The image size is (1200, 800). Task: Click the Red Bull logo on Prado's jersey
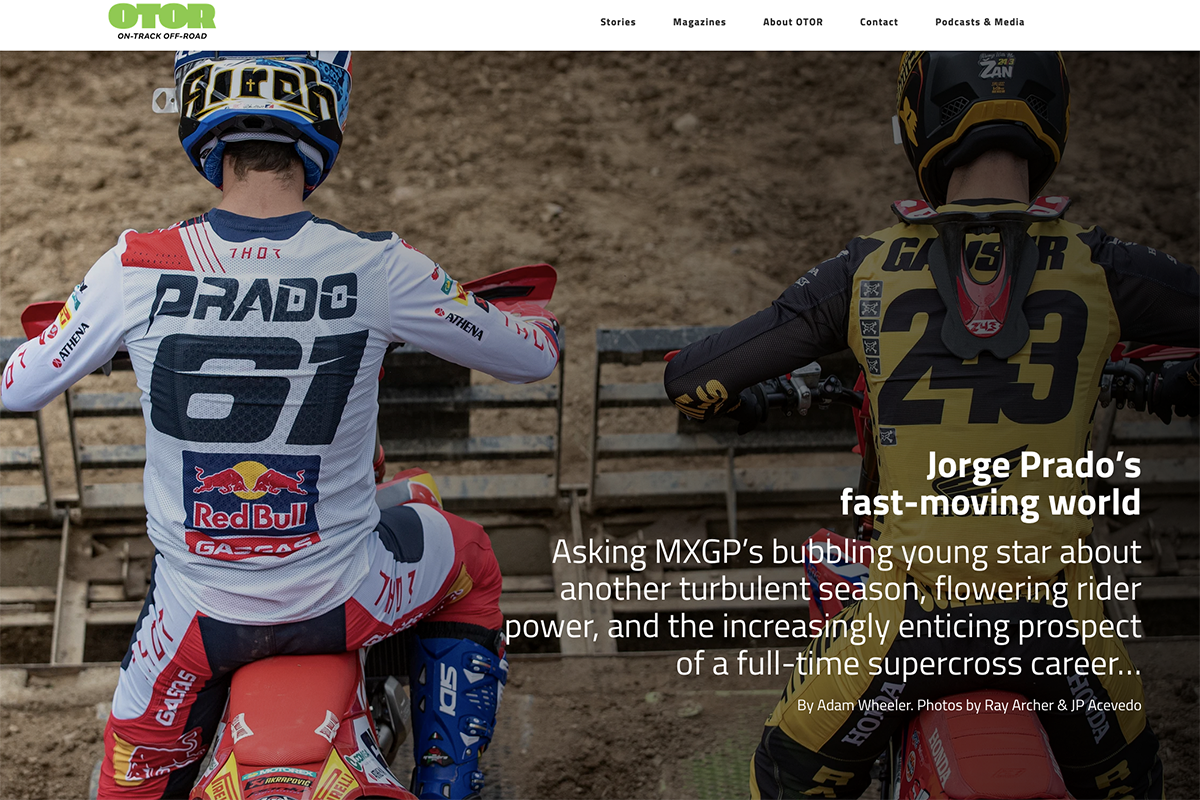click(x=252, y=492)
